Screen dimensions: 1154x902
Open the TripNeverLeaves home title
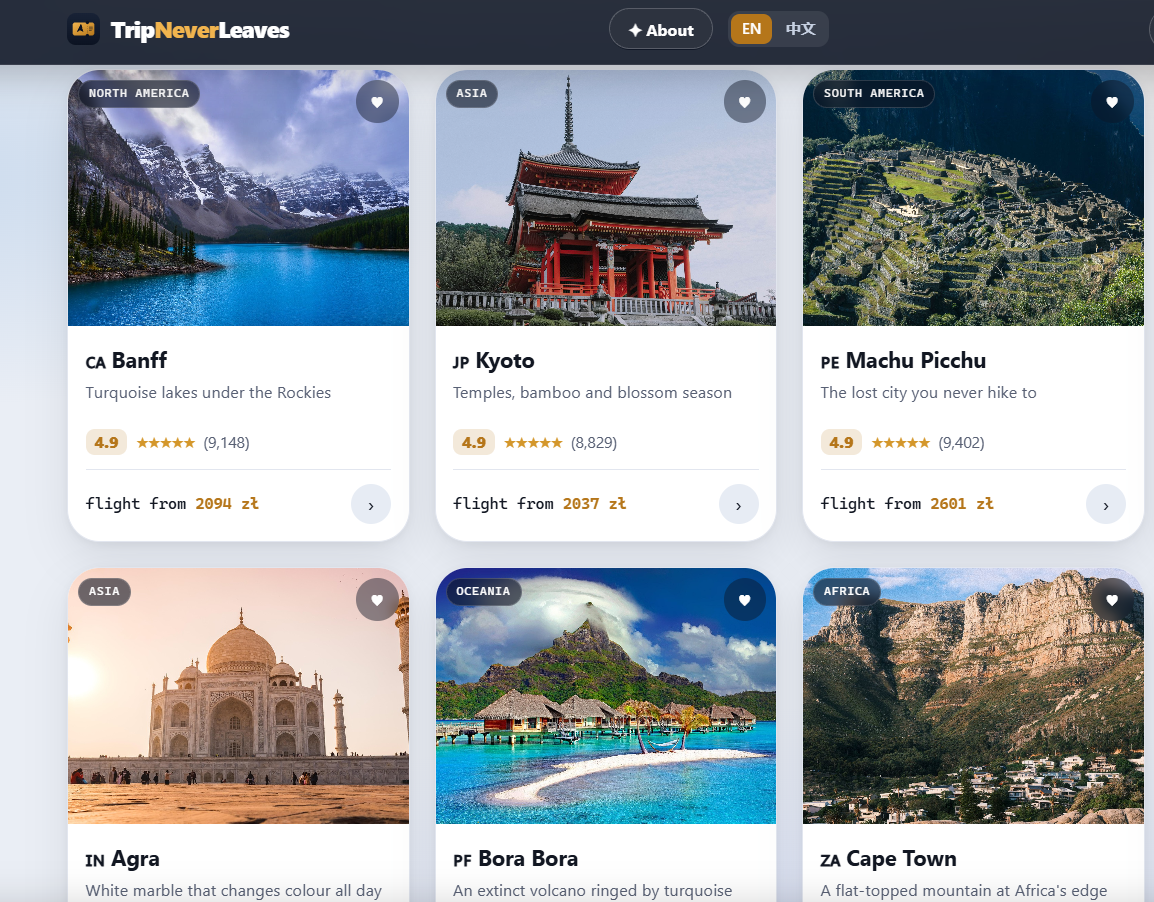pos(200,30)
